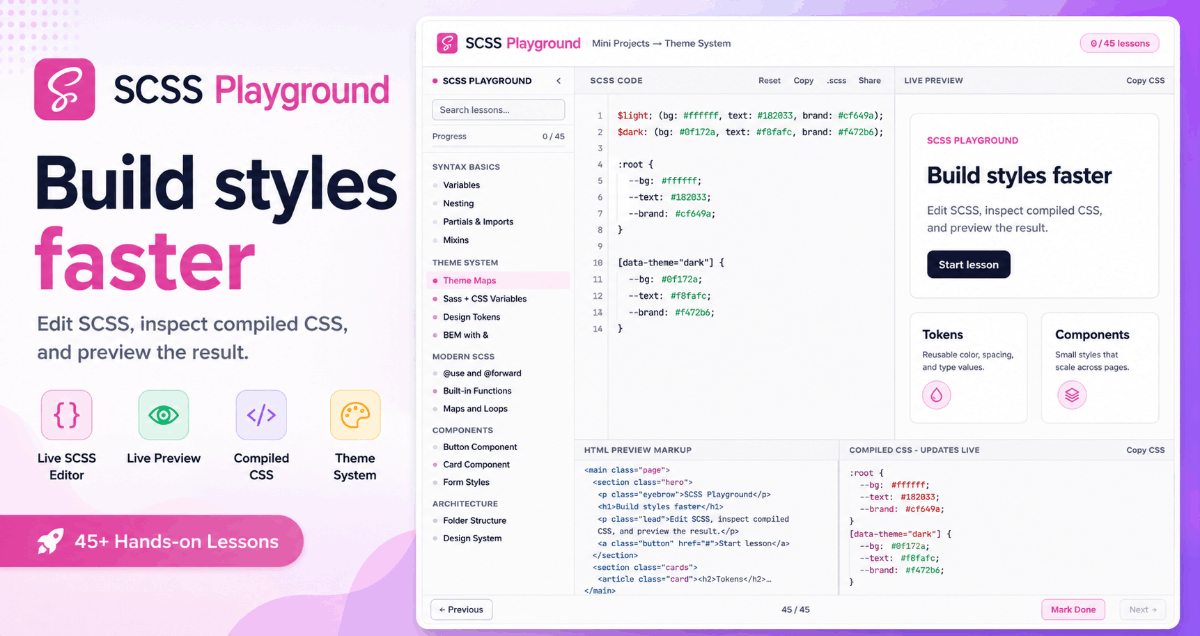Click the Live Preview eye icon
Viewport: 1200px width, 636px height.
(164, 415)
